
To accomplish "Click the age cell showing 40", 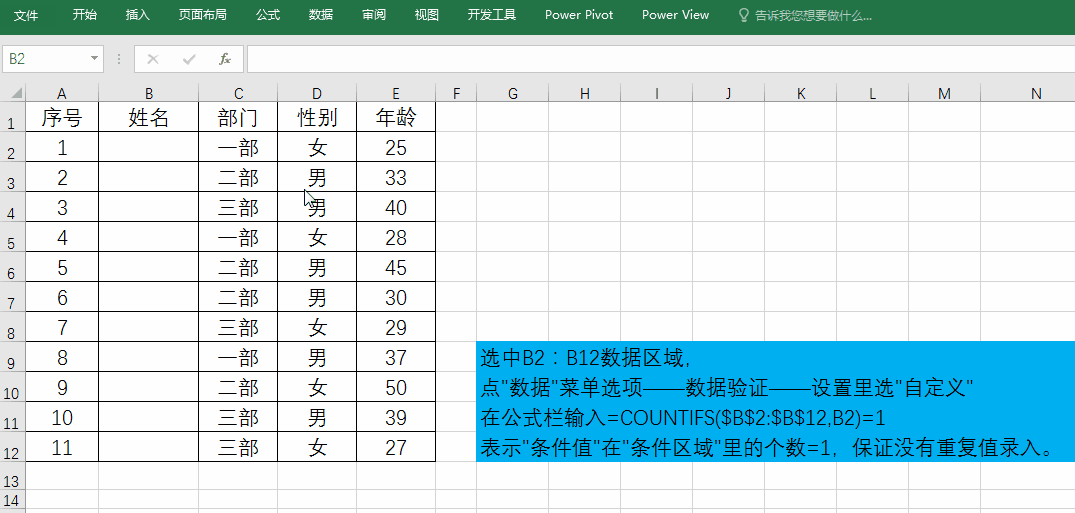I will 396,207.
